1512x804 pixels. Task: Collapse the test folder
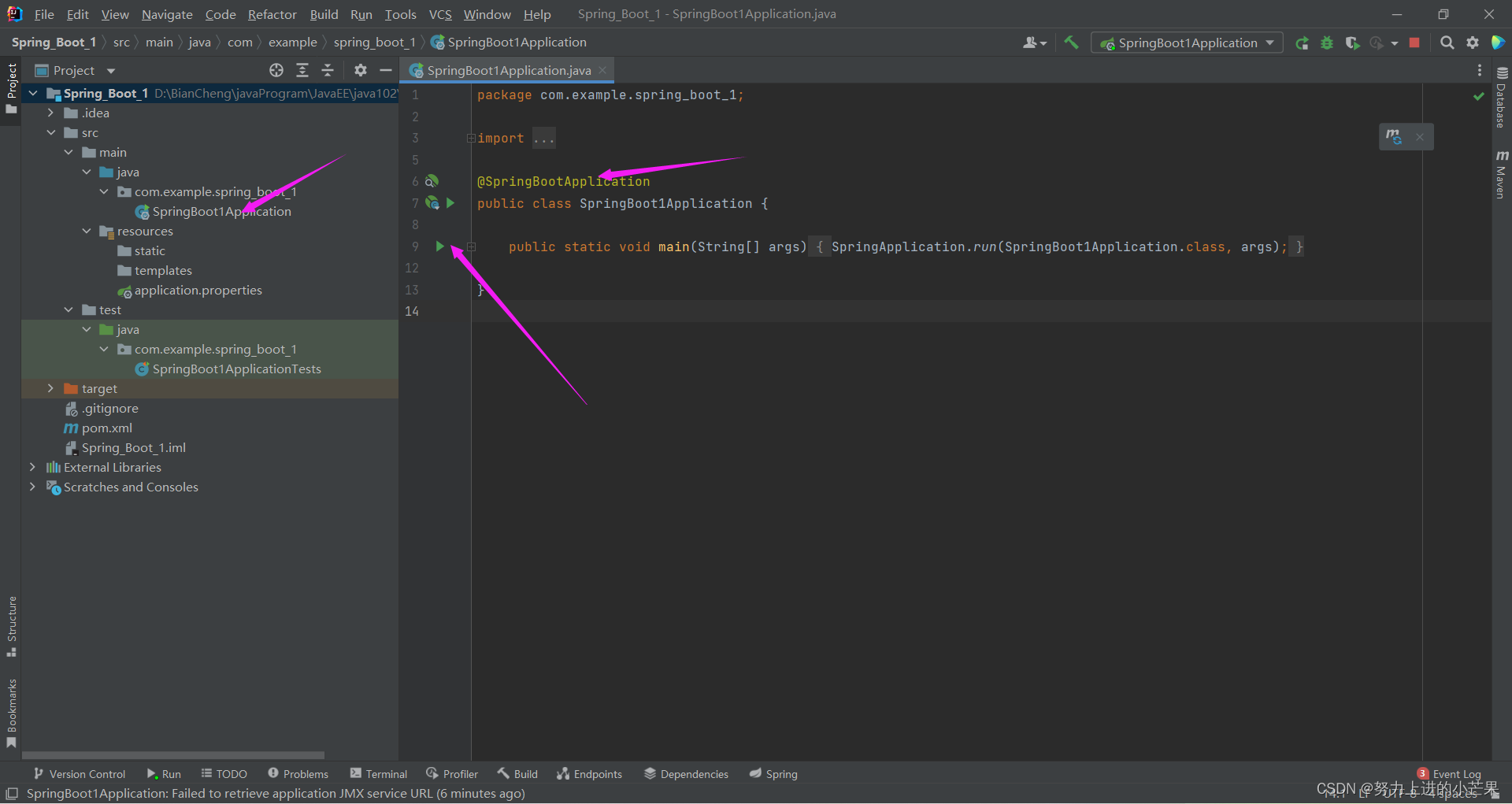[x=69, y=309]
